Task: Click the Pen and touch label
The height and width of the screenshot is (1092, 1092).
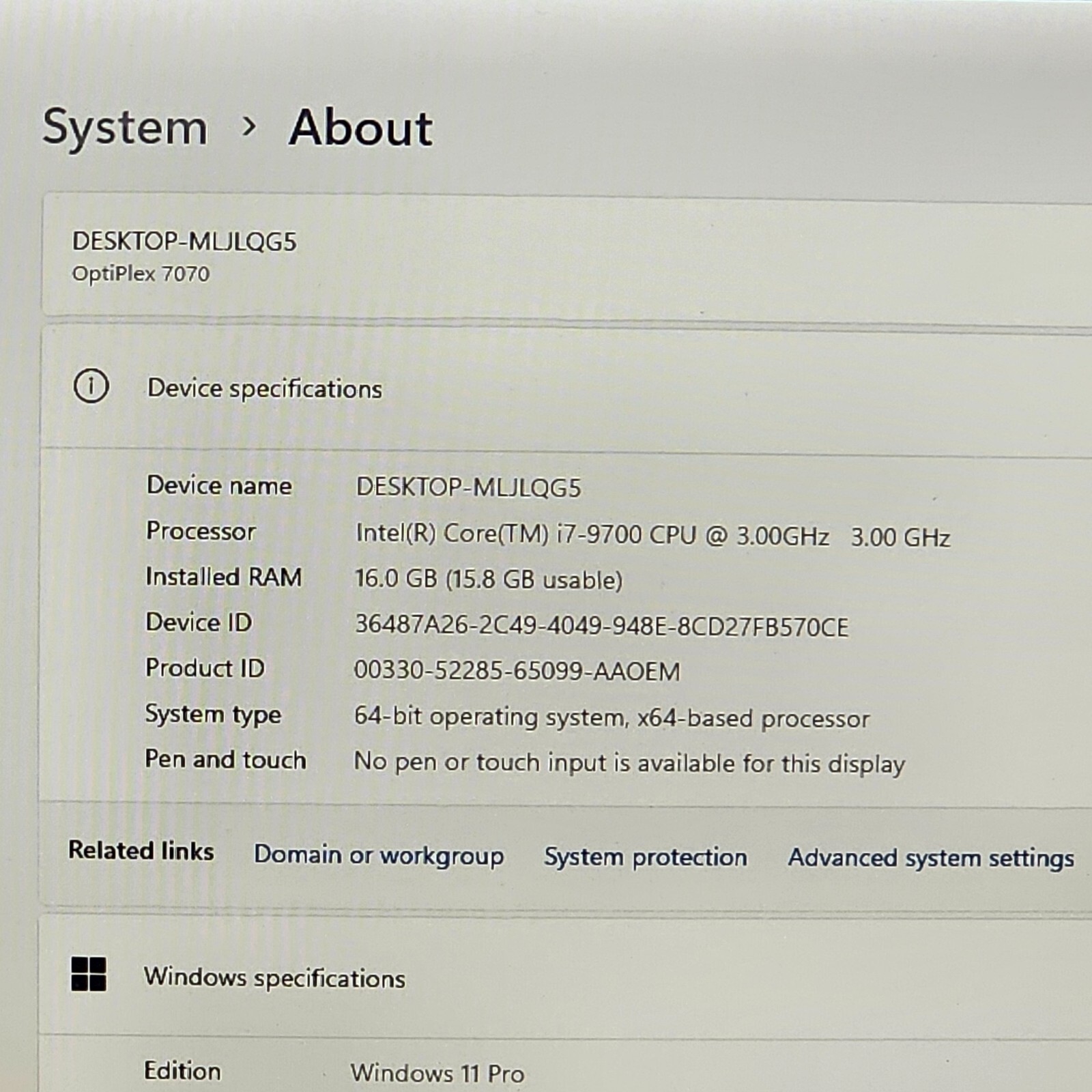Action: 225,760
